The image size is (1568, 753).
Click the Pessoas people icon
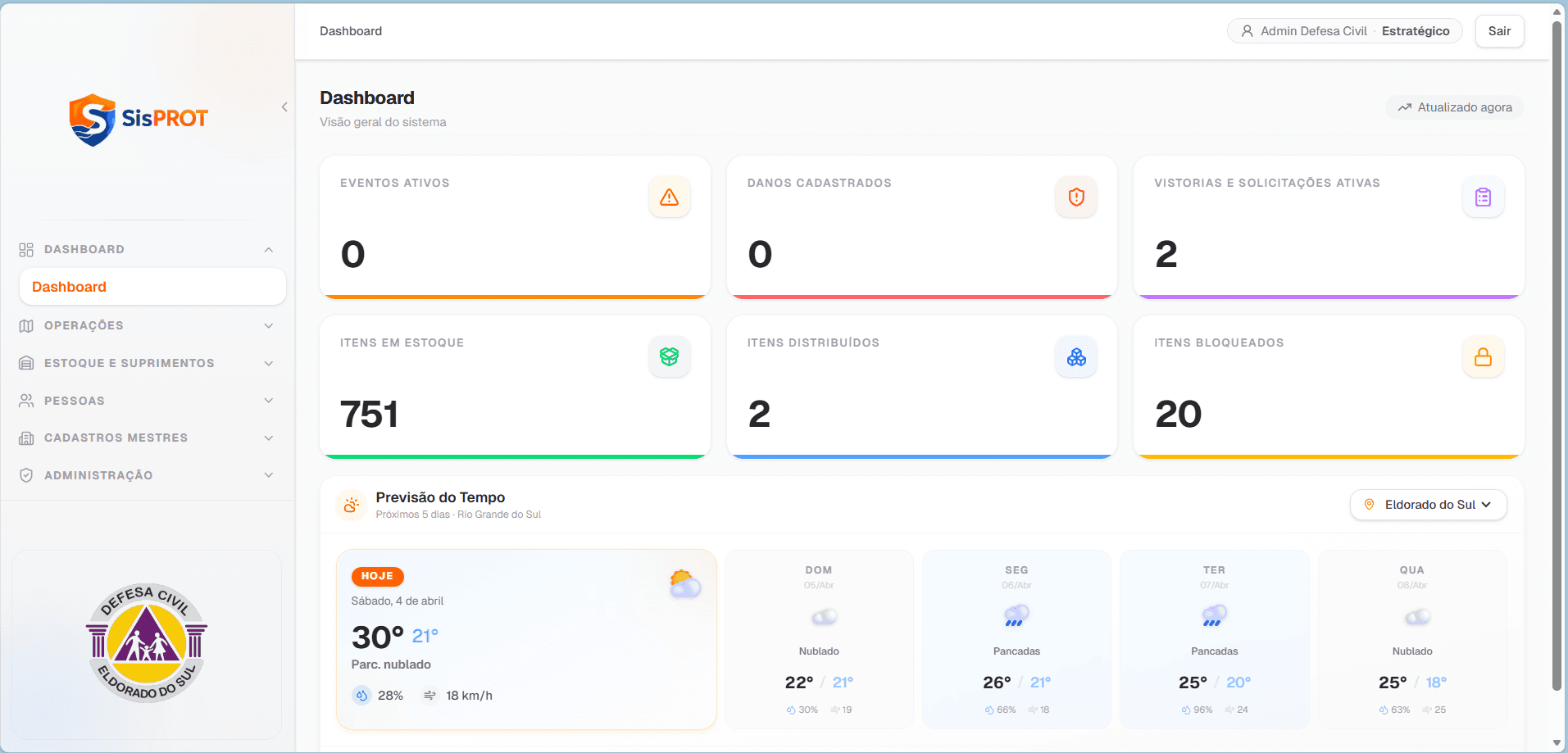coord(26,401)
